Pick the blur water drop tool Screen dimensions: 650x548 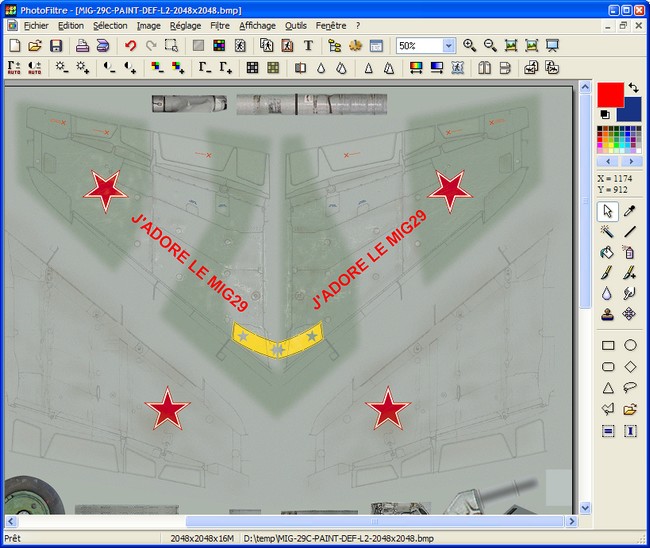point(607,293)
